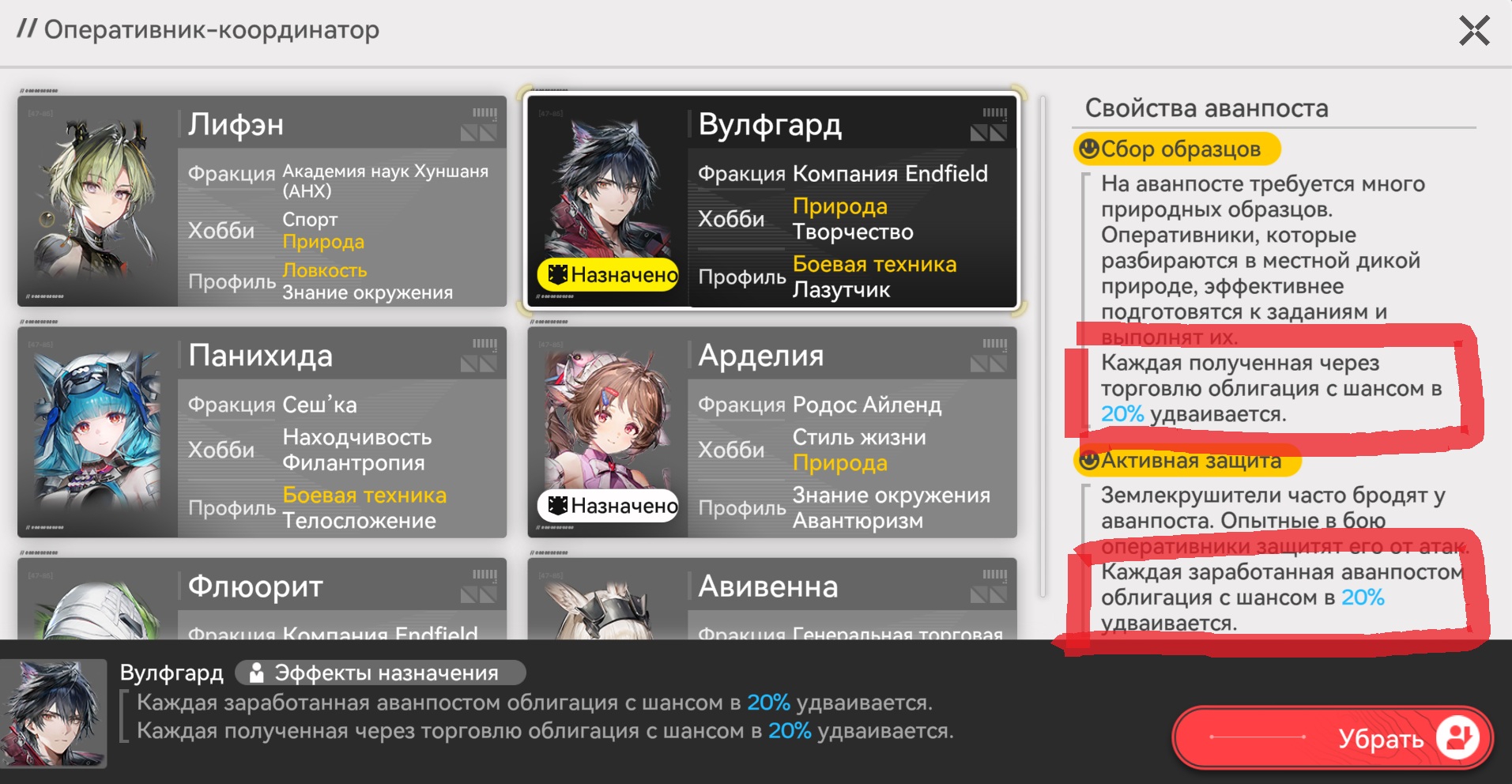This screenshot has width=1512, height=784.
Task: Choose the Авивенна operator card
Action: tap(772, 598)
